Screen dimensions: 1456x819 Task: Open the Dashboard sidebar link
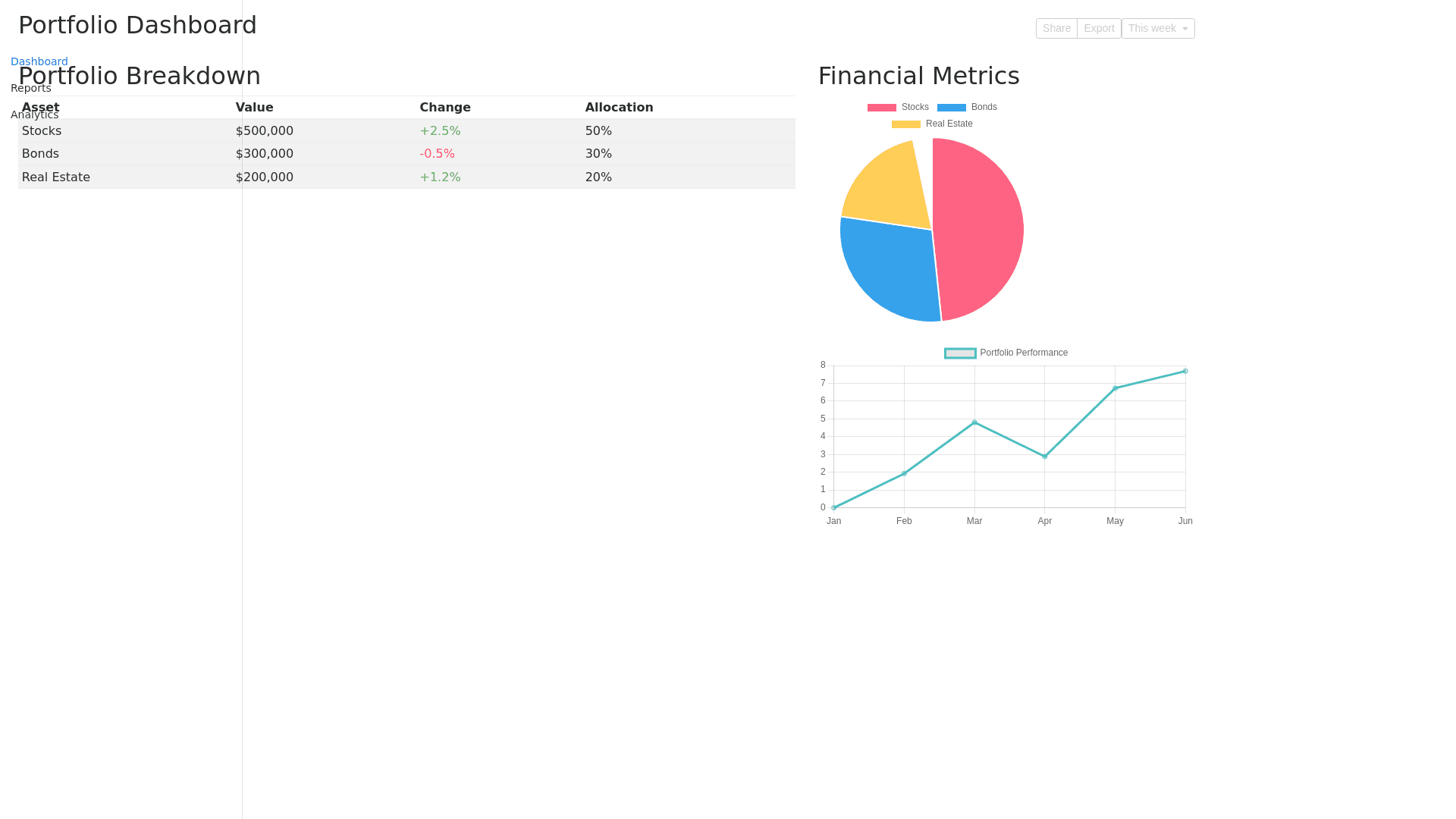pos(39,61)
